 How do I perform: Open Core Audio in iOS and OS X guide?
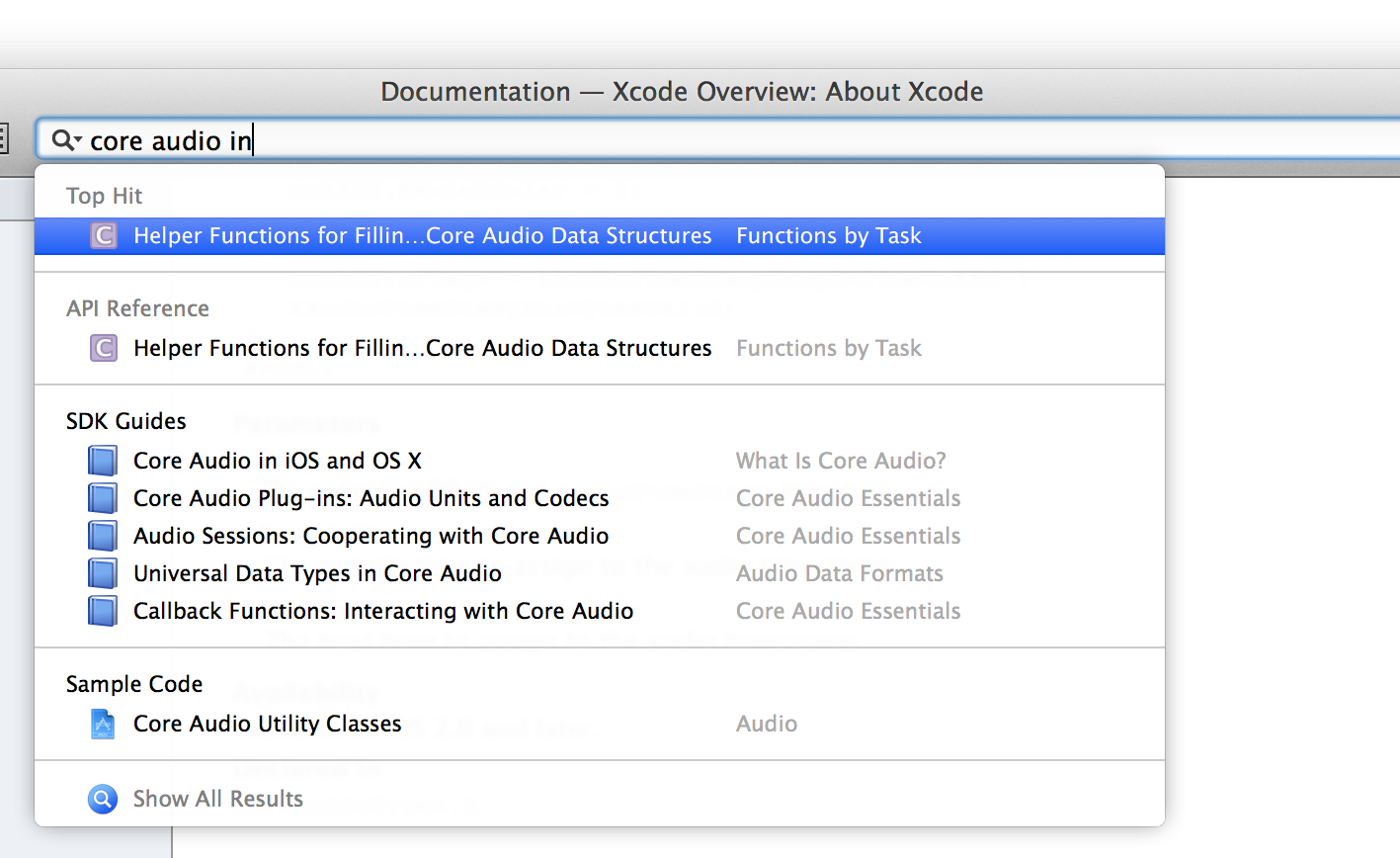[278, 461]
